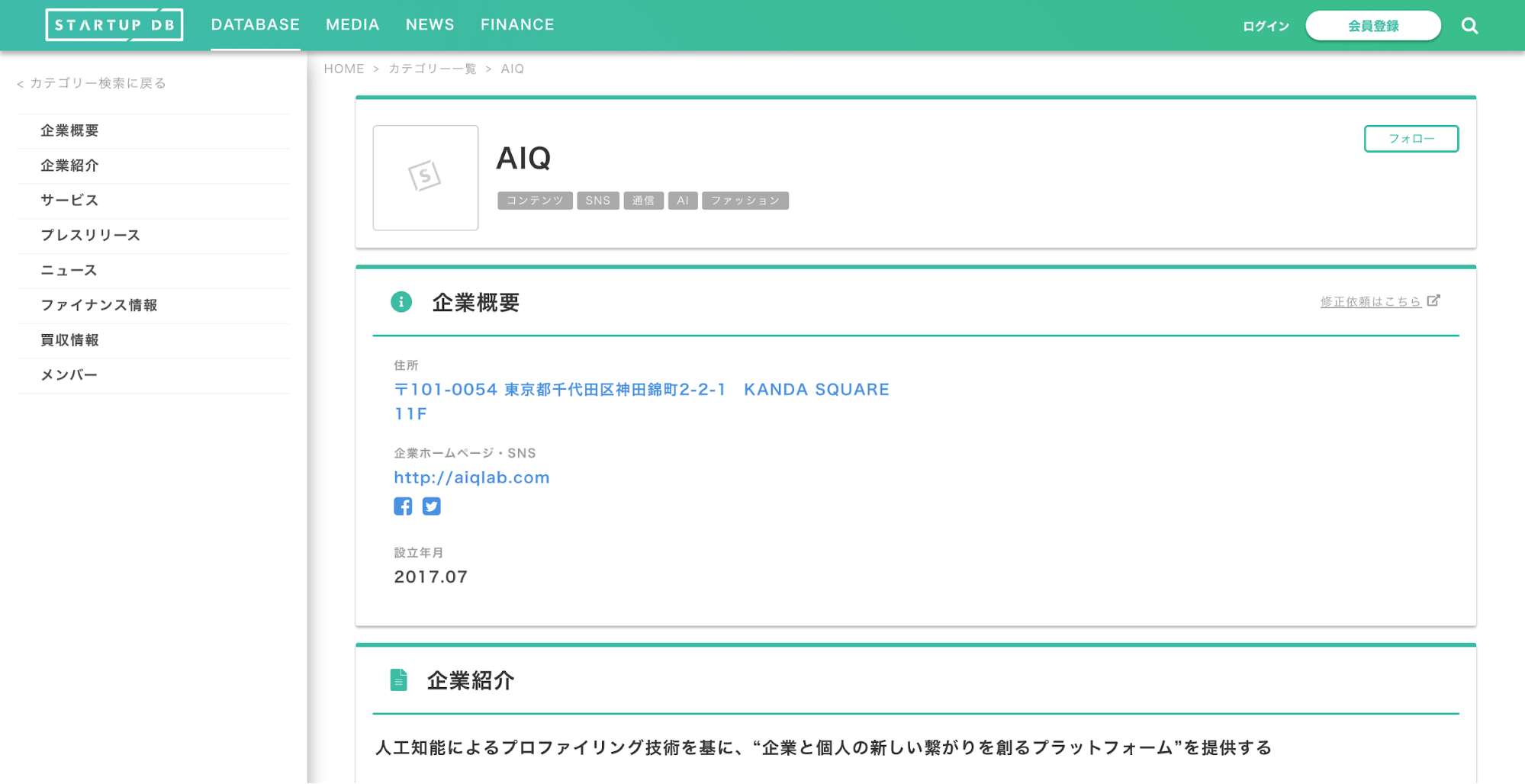The image size is (1525, 784).
Task: Go back via カテゴリー検索に戻る
Action: (92, 83)
